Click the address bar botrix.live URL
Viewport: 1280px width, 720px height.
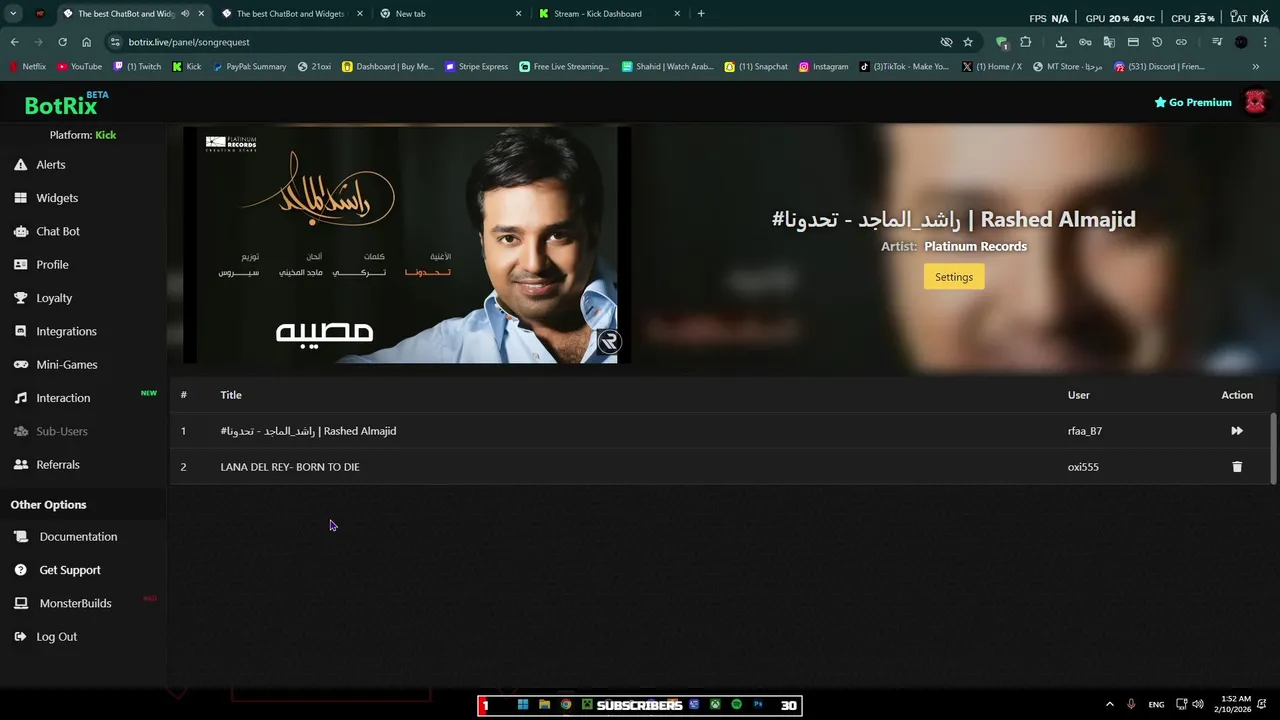pyautogui.click(x=189, y=42)
